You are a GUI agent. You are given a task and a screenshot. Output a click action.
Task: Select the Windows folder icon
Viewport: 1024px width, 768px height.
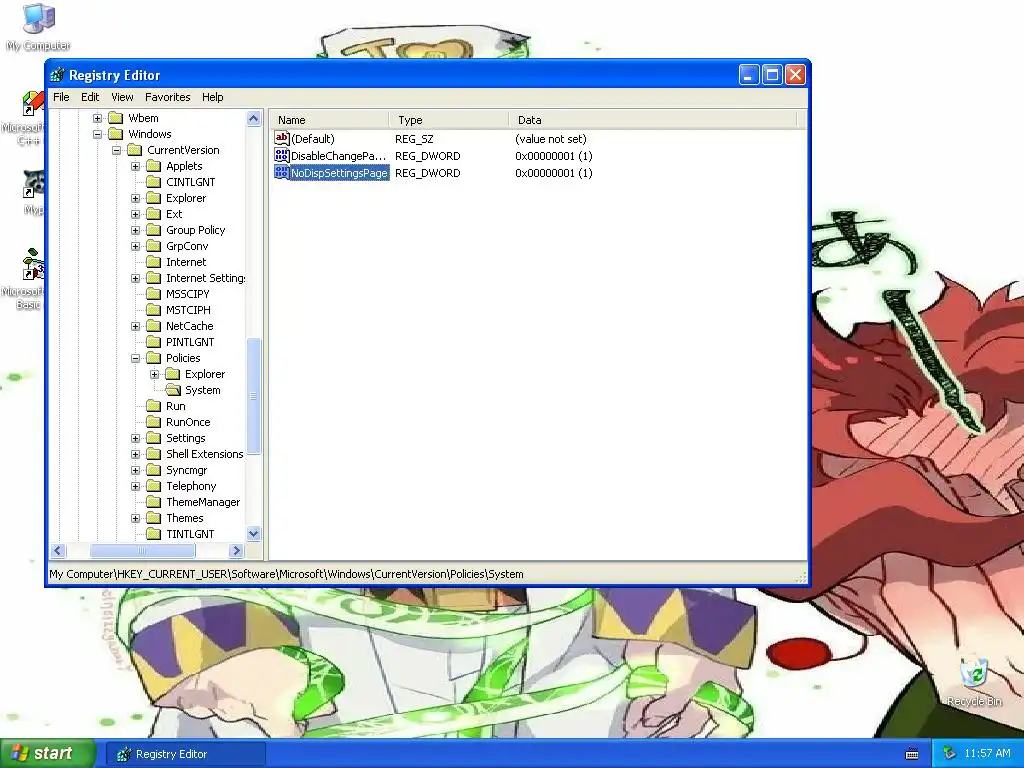tap(116, 134)
